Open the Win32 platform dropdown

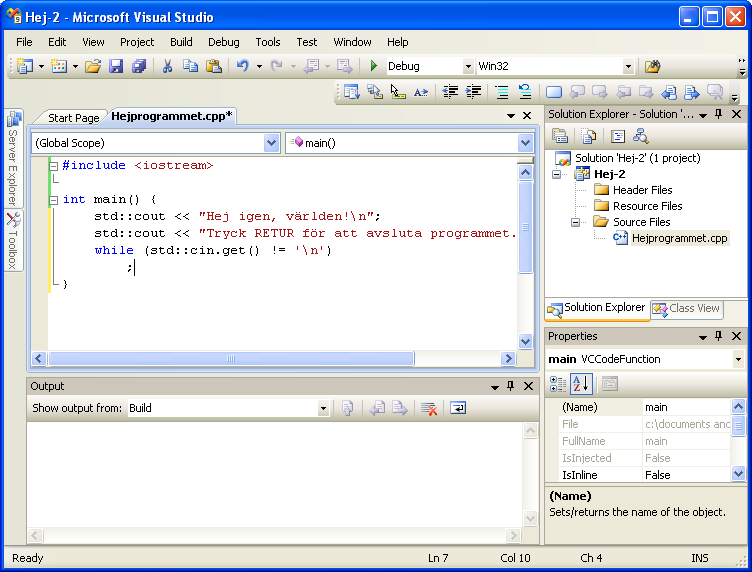(628, 66)
